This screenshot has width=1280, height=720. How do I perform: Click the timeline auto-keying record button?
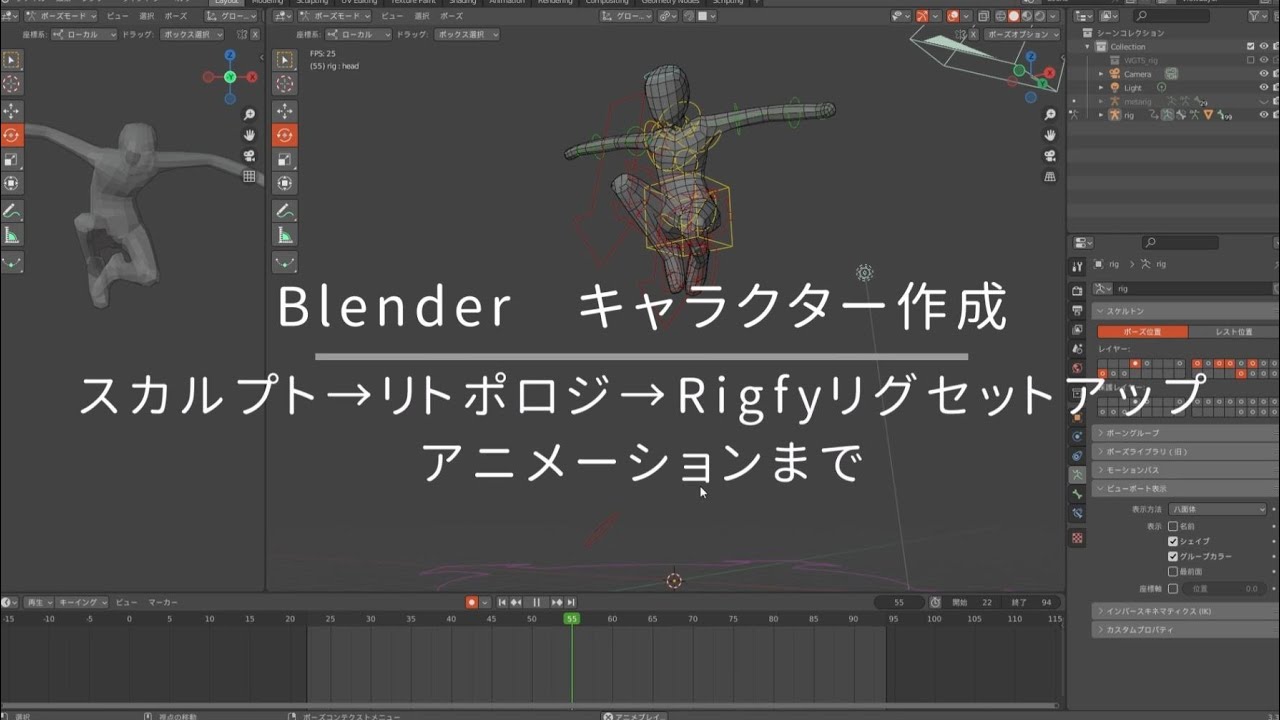(472, 602)
